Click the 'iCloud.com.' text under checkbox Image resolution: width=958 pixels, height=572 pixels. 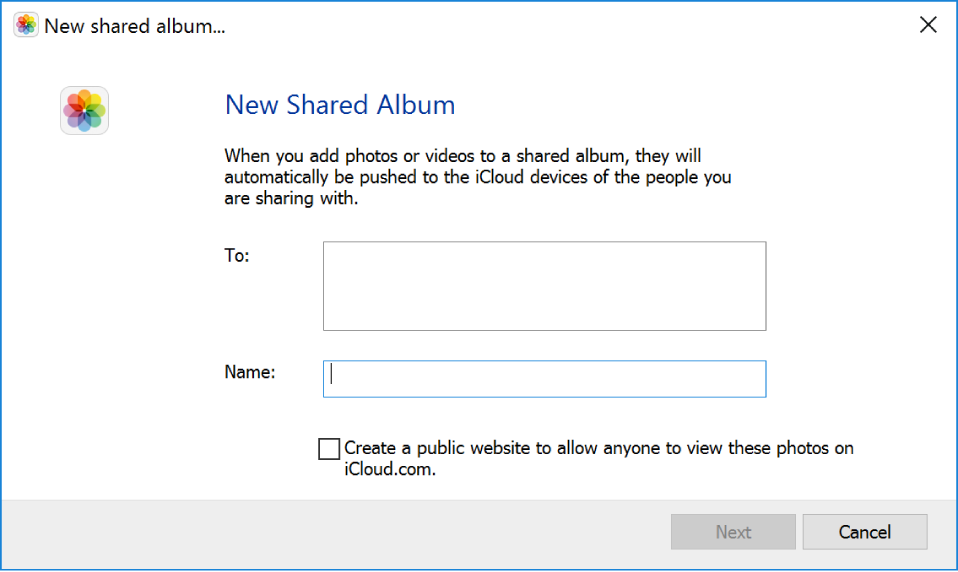coord(391,469)
